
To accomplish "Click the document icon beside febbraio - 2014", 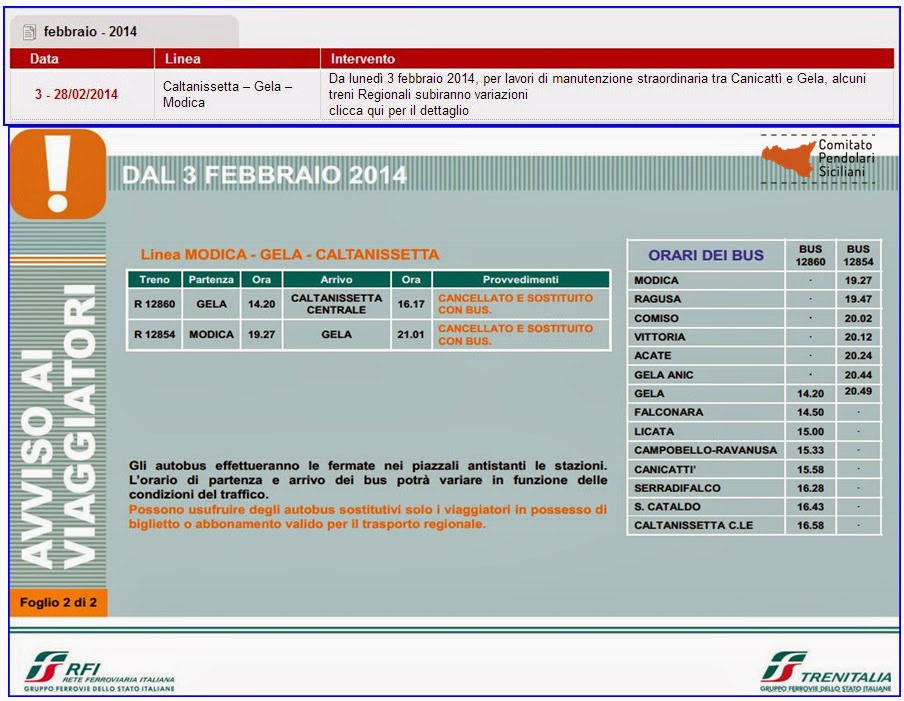I will [29, 32].
